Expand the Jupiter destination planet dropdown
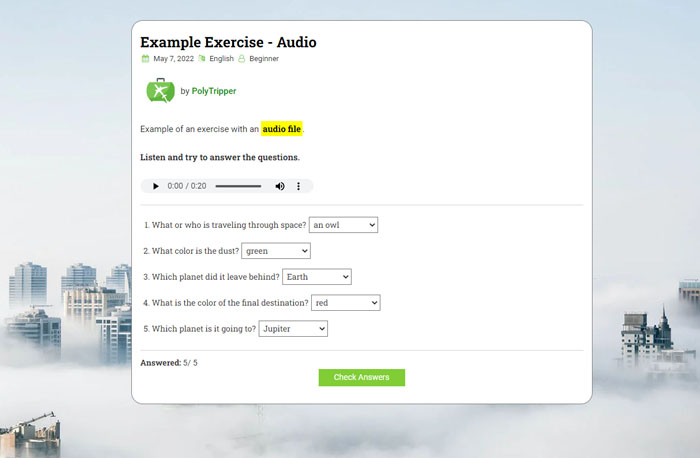Viewport: 700px width, 458px height. [x=293, y=328]
